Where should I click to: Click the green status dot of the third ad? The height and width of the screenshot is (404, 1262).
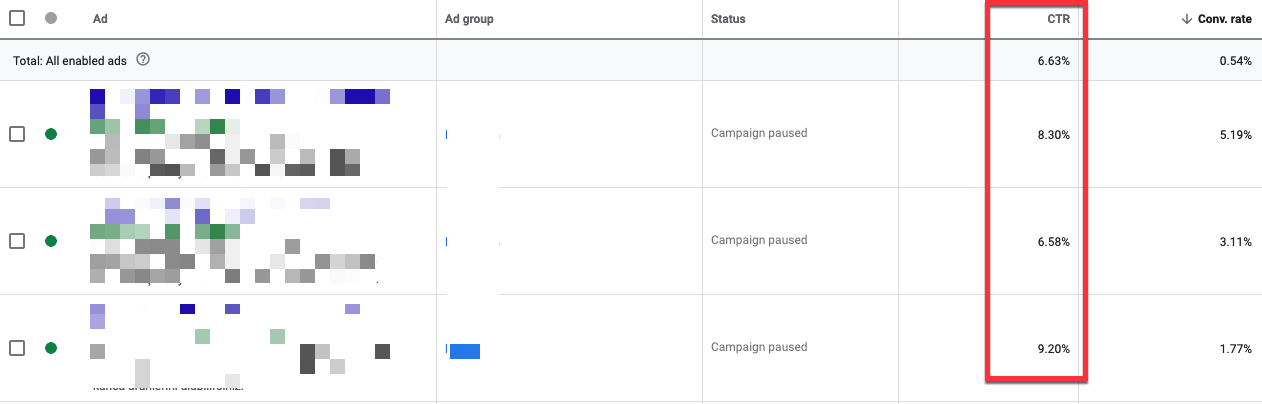click(x=51, y=348)
